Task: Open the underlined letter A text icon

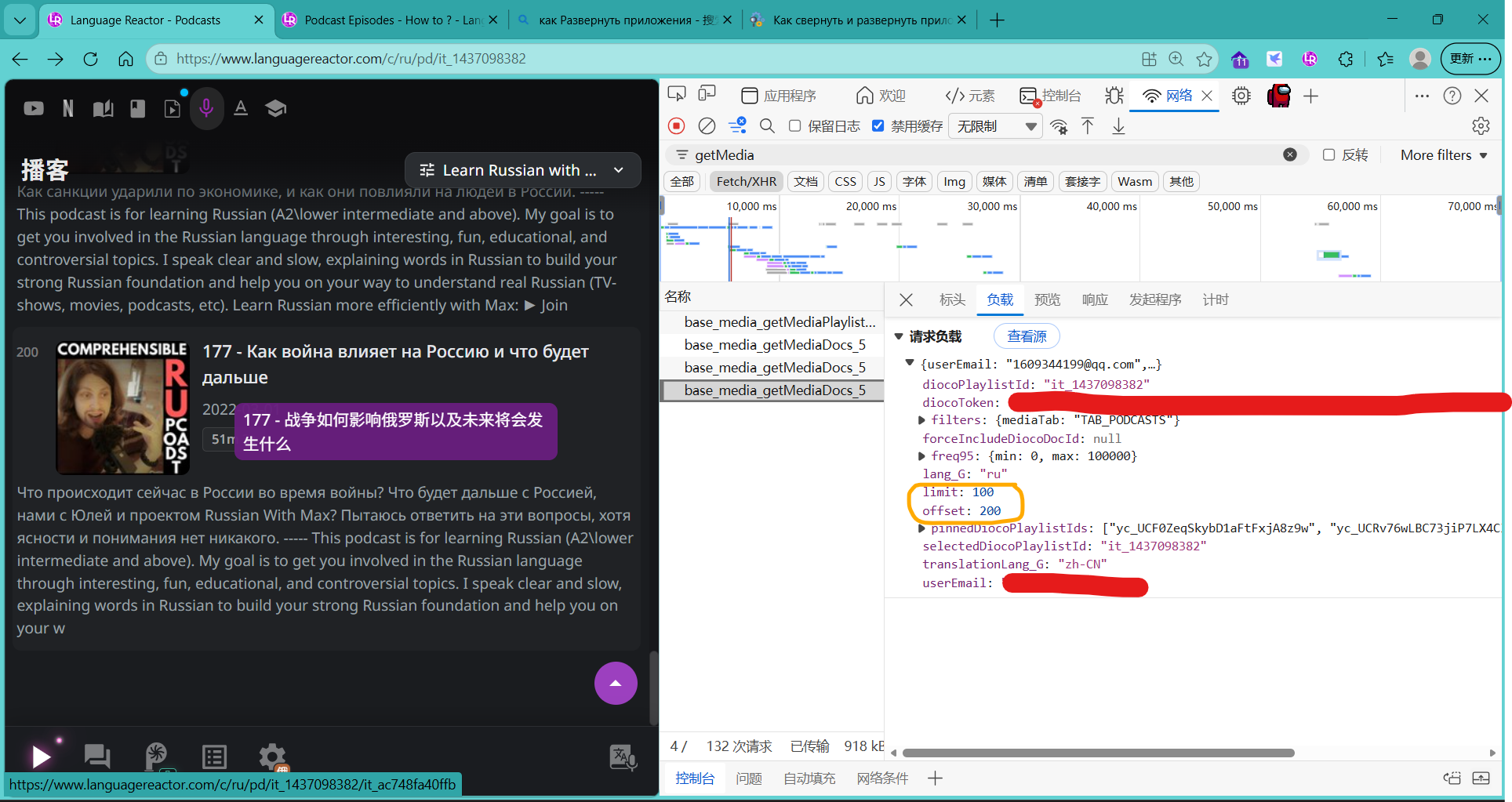Action: tap(241, 108)
